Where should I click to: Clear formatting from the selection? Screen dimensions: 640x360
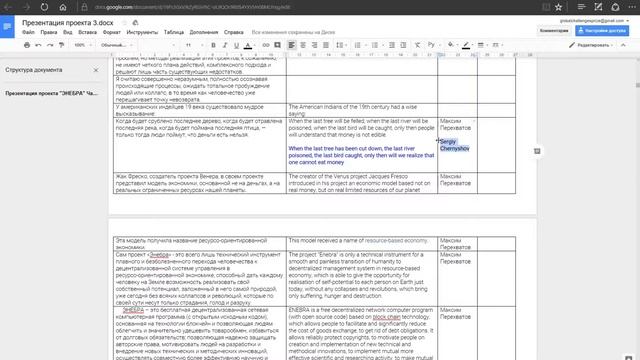417,45
